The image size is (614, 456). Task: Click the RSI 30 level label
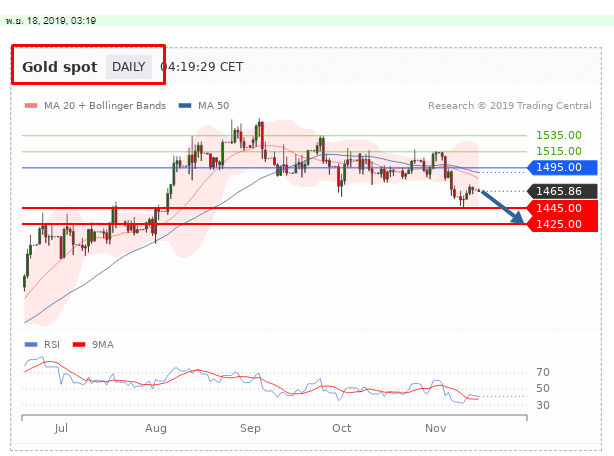click(x=543, y=405)
